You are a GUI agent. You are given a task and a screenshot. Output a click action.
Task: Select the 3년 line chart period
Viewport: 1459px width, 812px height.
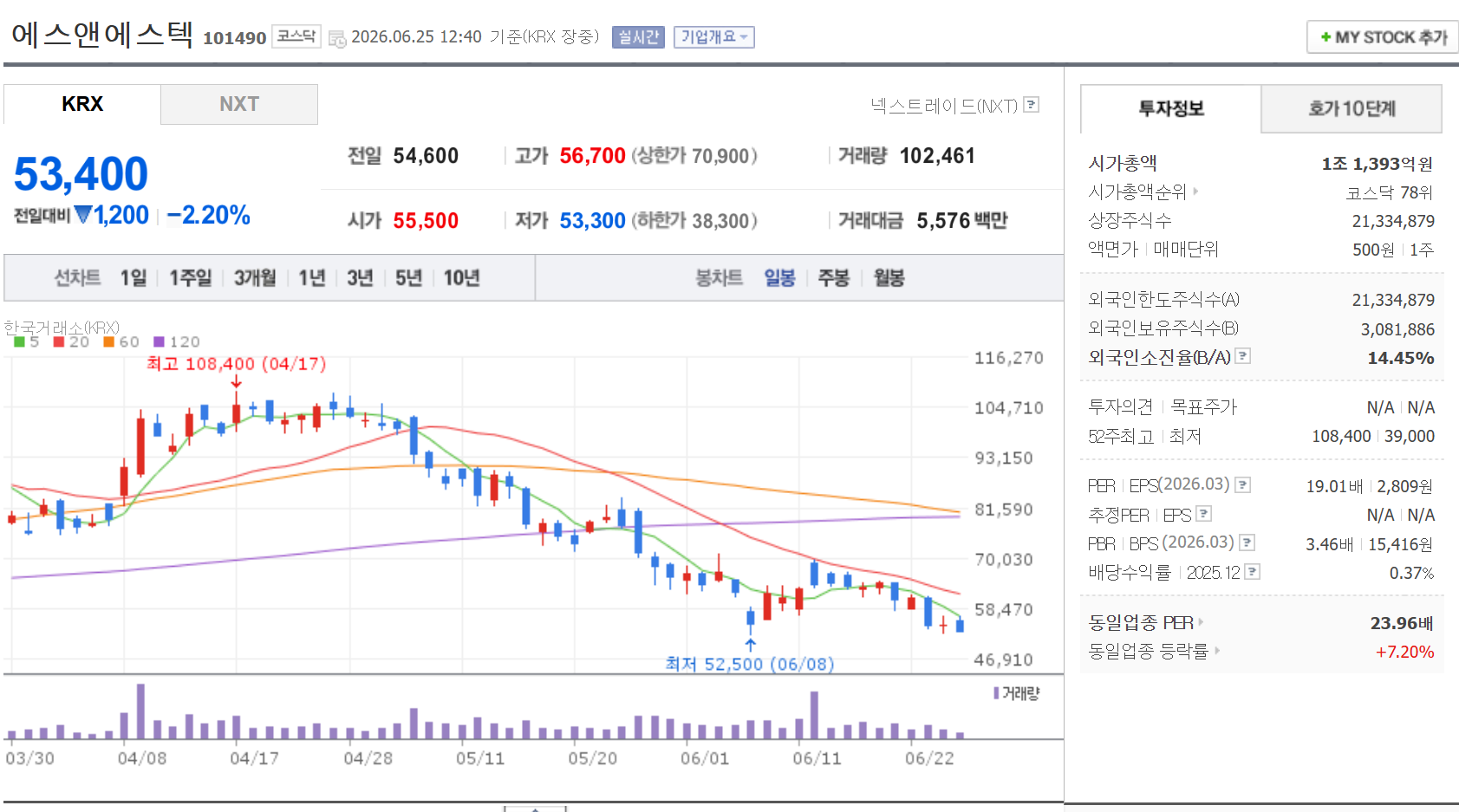tap(360, 278)
